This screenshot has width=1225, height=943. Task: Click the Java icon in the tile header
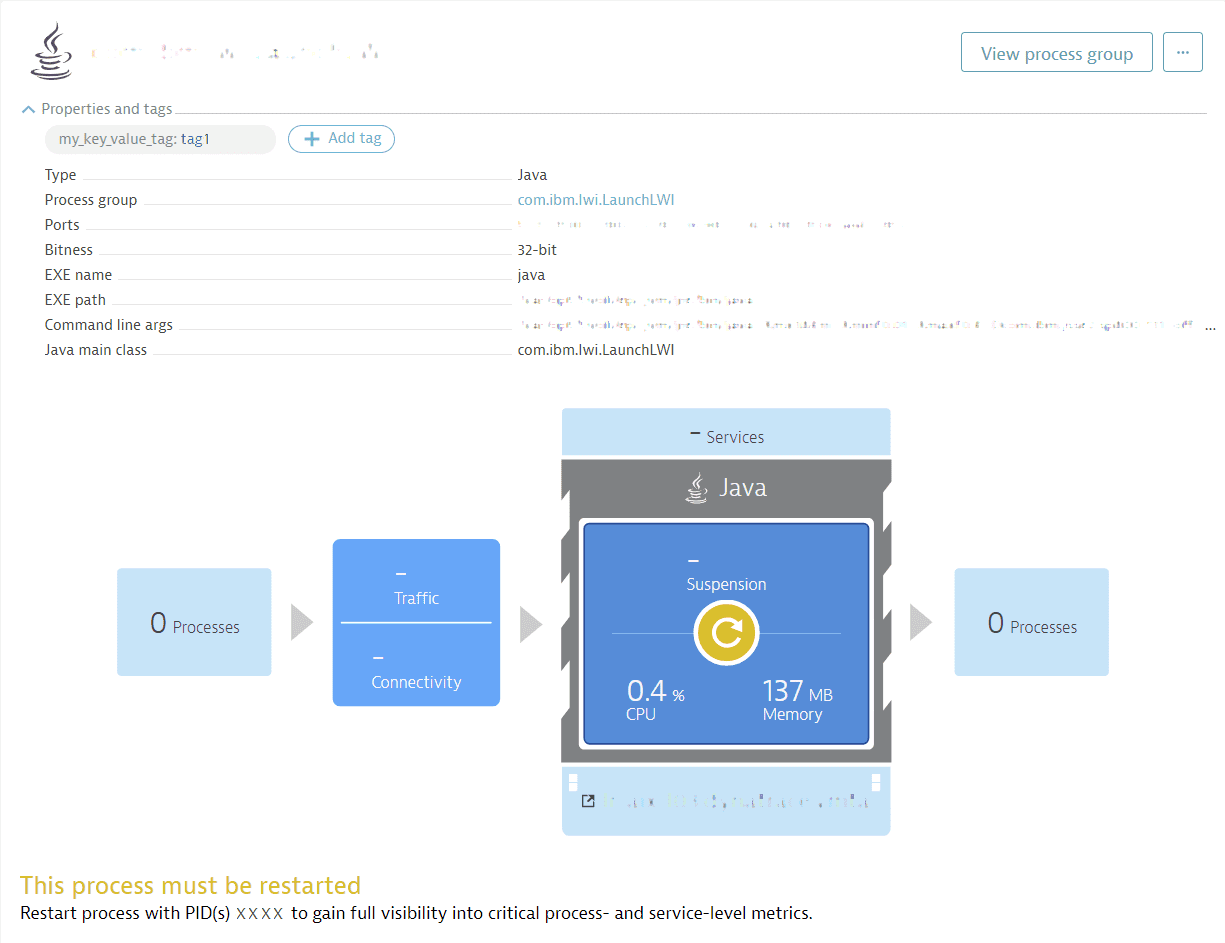coord(696,488)
